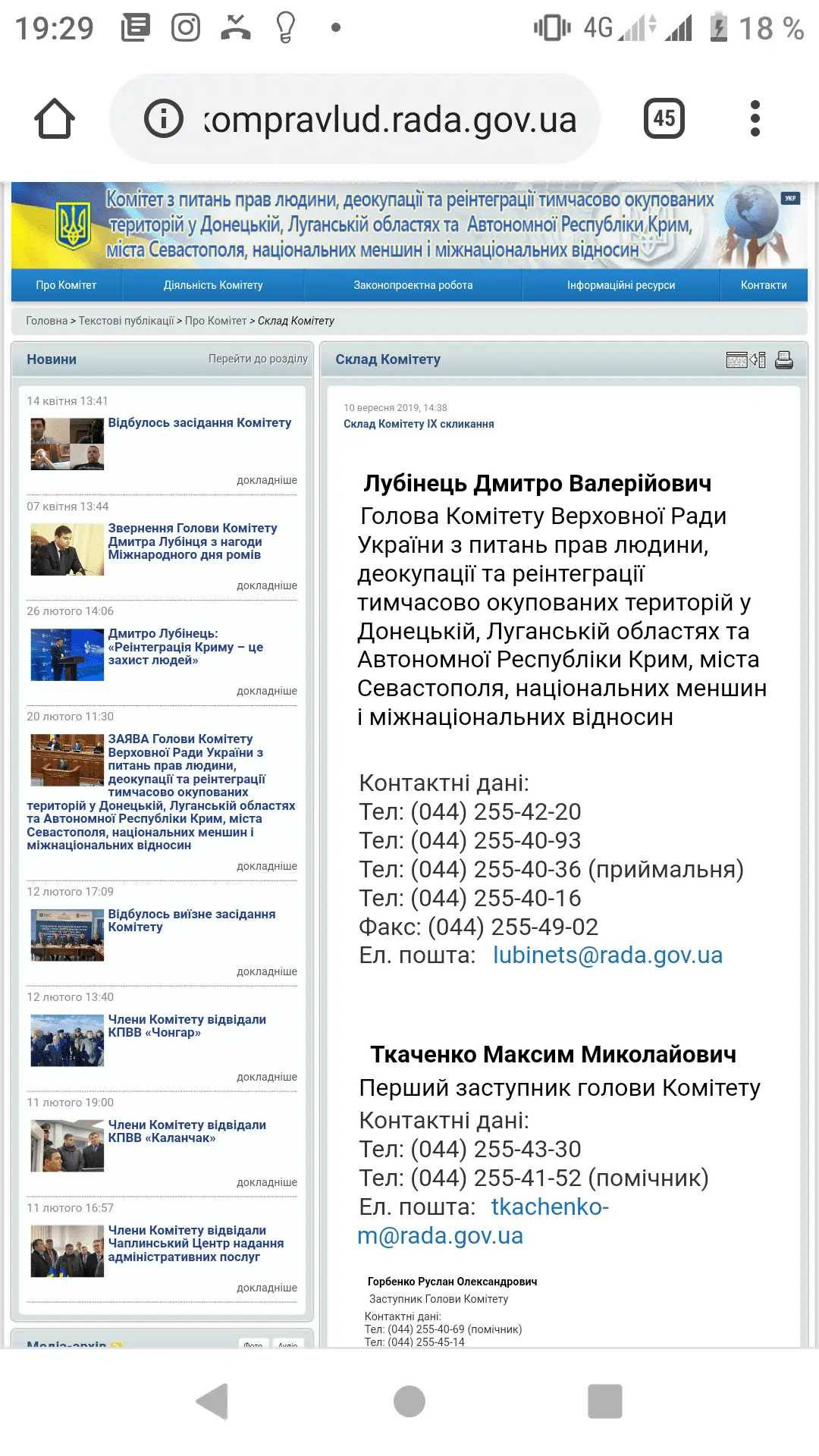
Task: Click the print page printer icon
Action: tap(784, 360)
